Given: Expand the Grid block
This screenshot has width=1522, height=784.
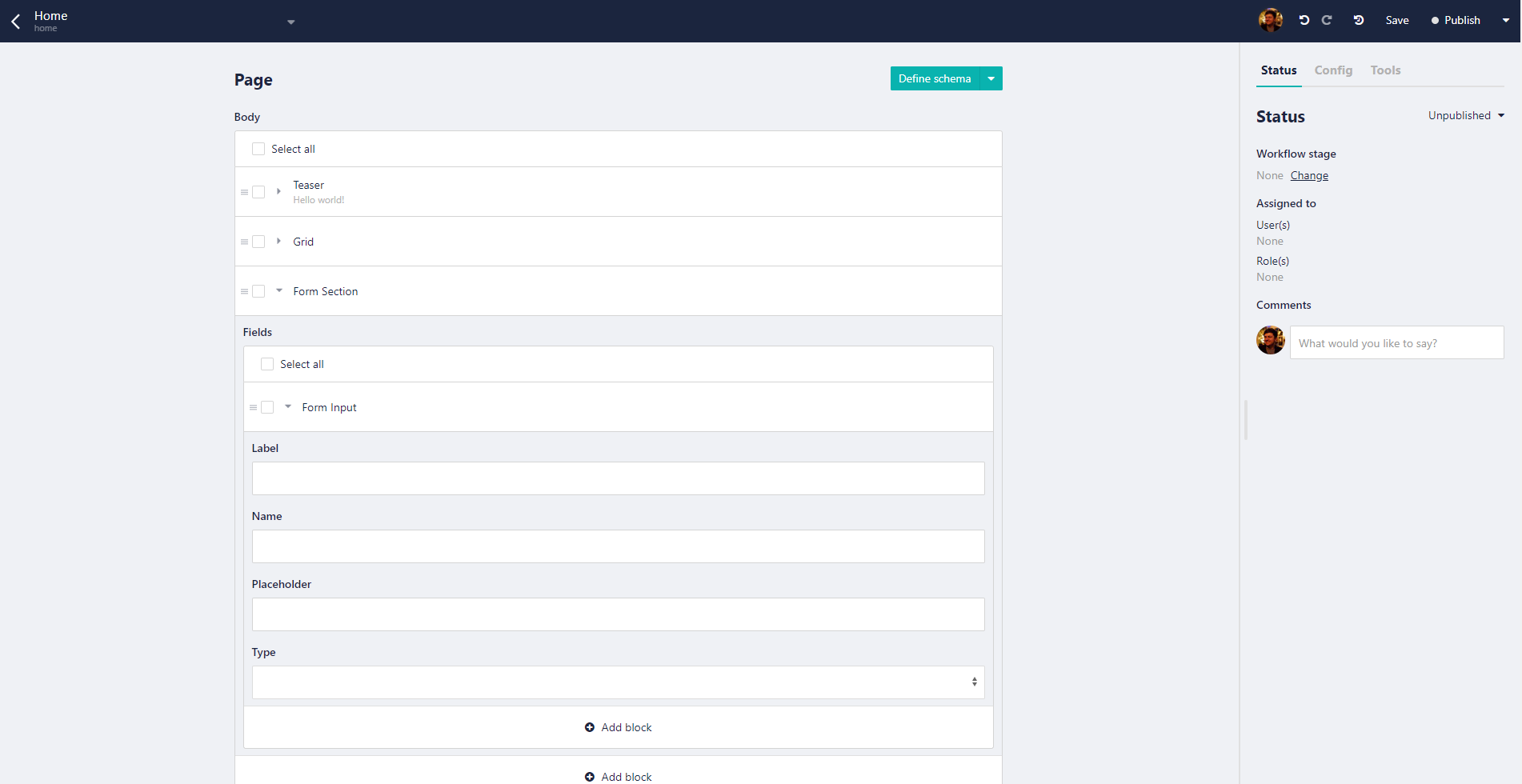Looking at the screenshot, I should pyautogui.click(x=278, y=241).
